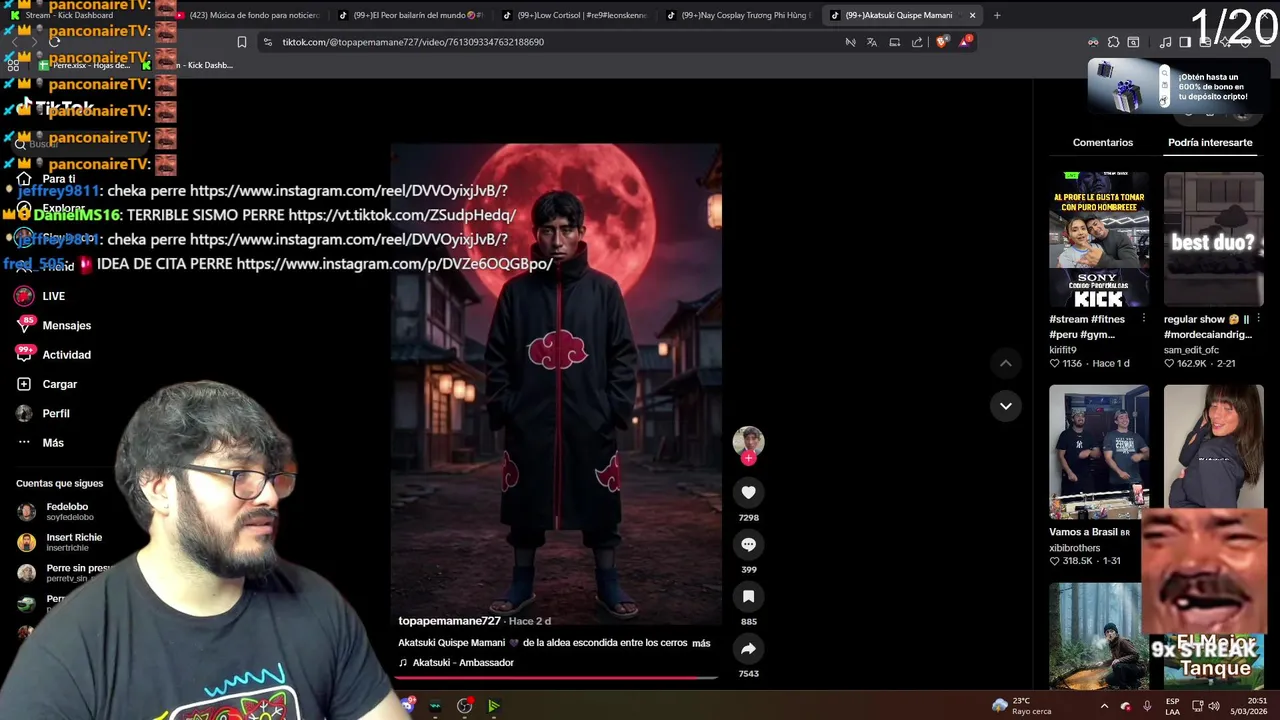Open Brave Rewards triangle icon
This screenshot has width=1280, height=720.
[x=965, y=42]
